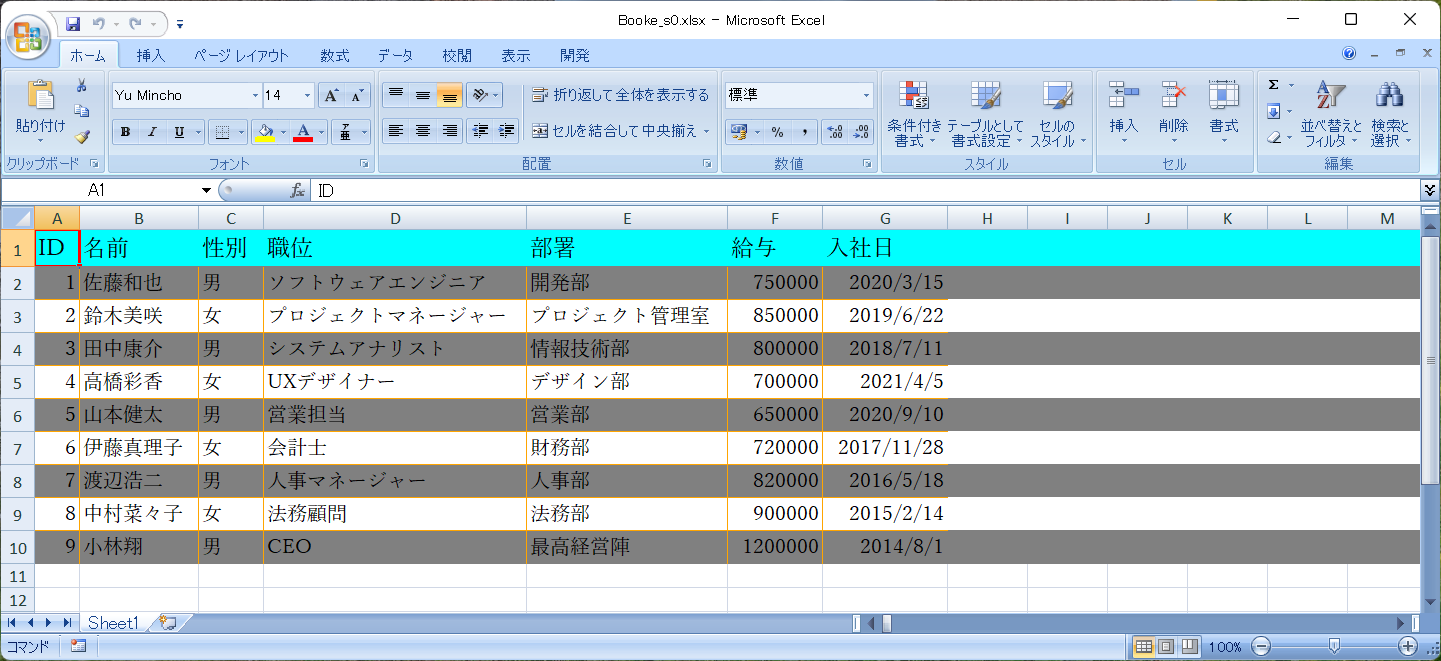Apply cell borders with the border icon

222,132
